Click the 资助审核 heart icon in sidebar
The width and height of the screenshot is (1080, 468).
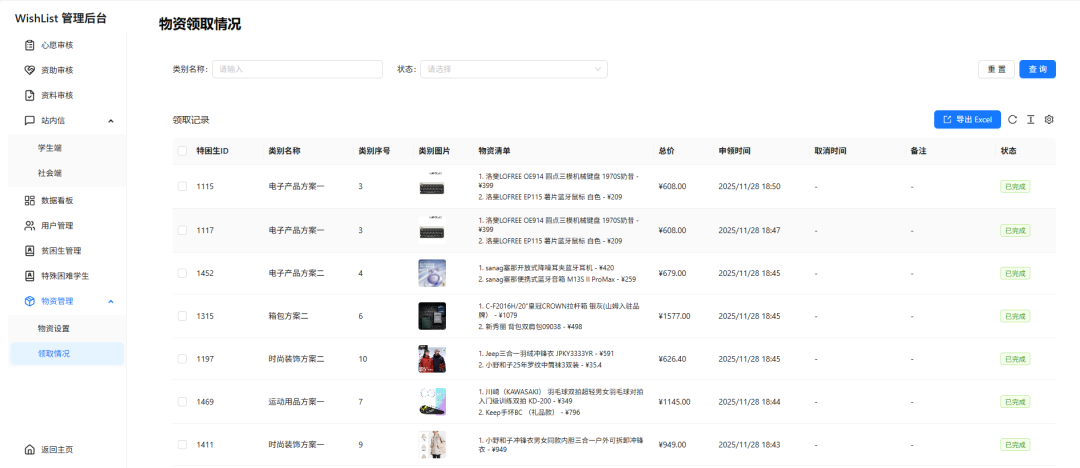coord(30,70)
